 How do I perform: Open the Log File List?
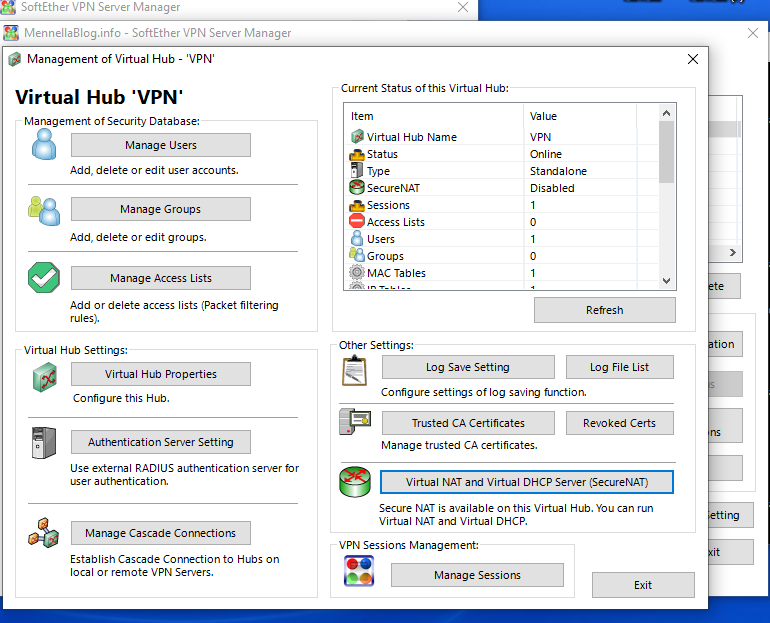pos(619,367)
